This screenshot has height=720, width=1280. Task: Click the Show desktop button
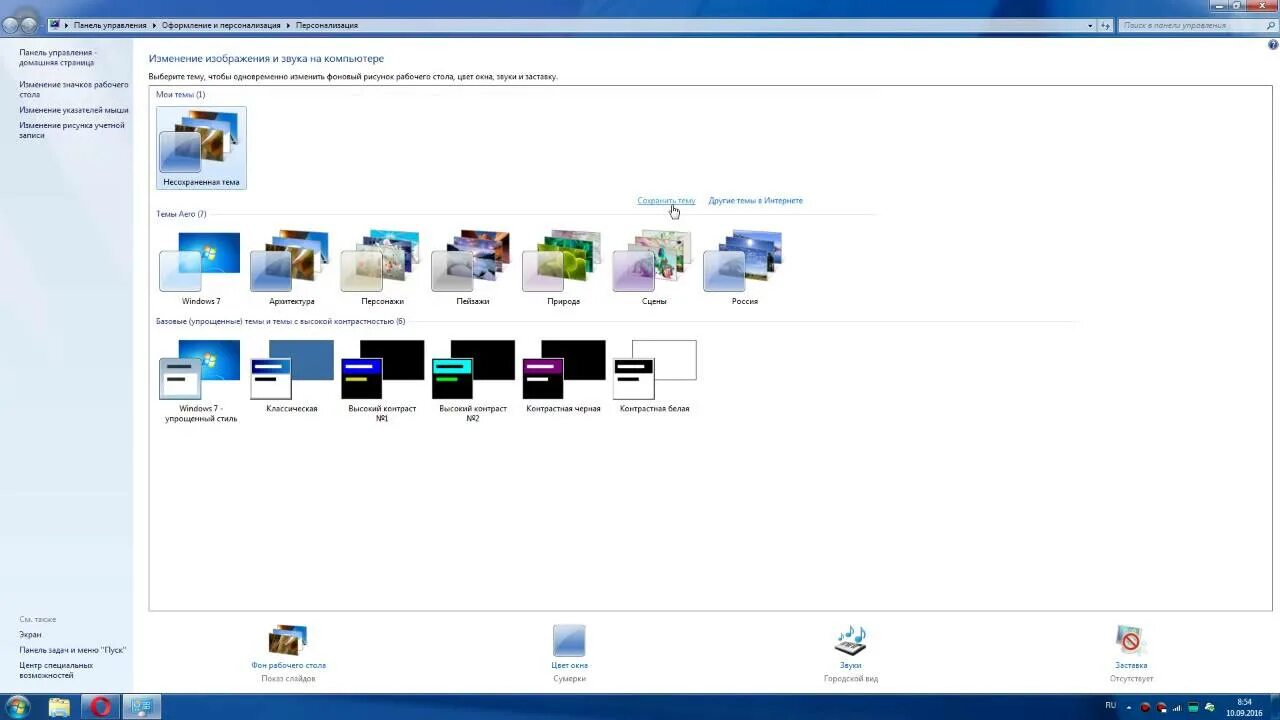click(1275, 707)
